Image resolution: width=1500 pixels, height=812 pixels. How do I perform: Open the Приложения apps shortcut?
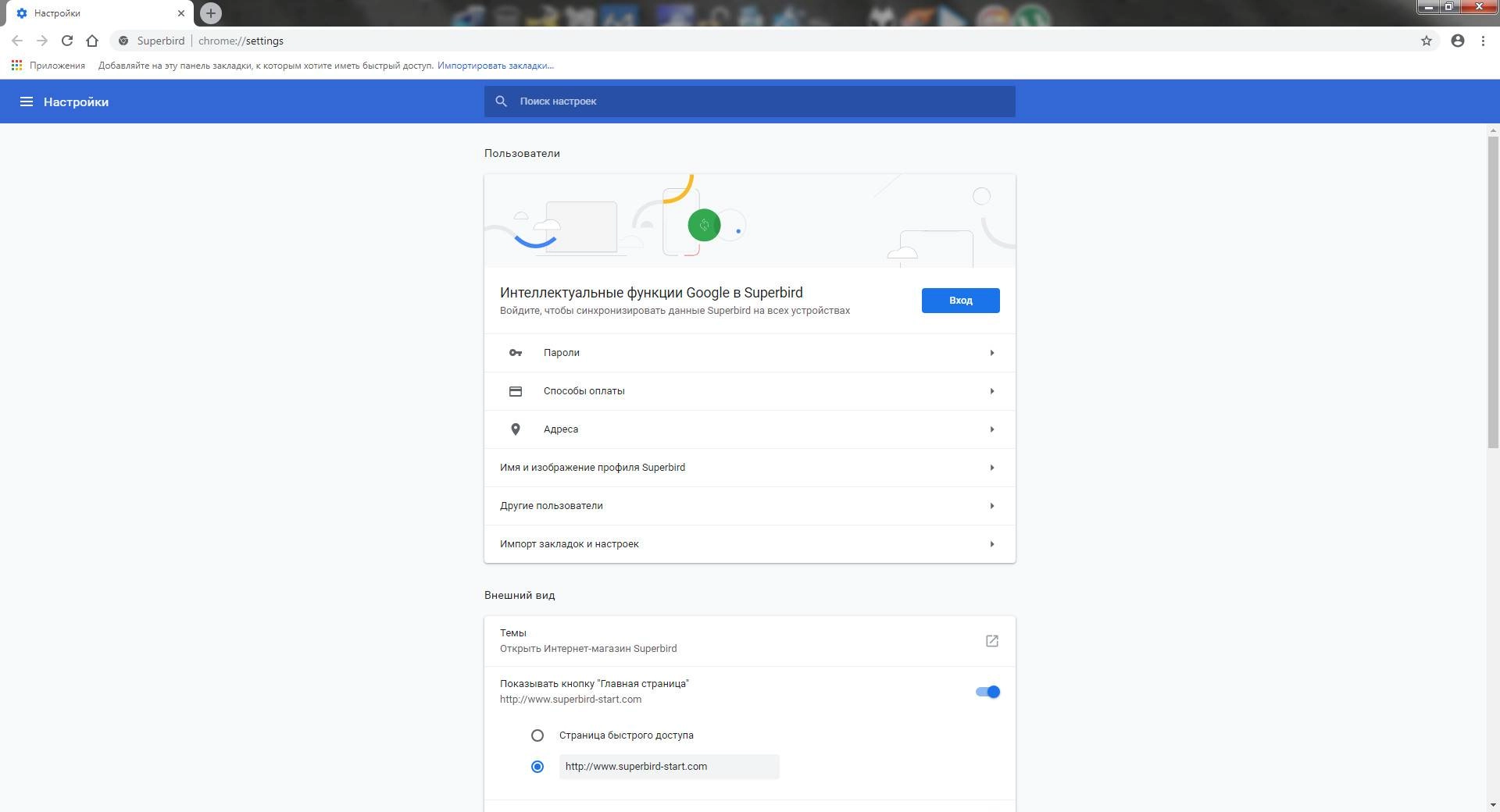pos(48,66)
